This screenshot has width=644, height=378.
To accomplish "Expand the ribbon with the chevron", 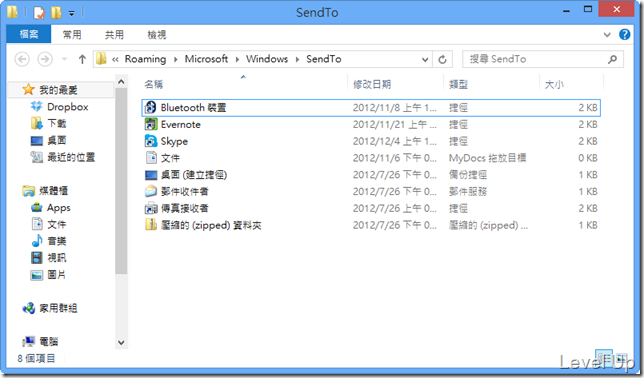I will click(x=607, y=35).
